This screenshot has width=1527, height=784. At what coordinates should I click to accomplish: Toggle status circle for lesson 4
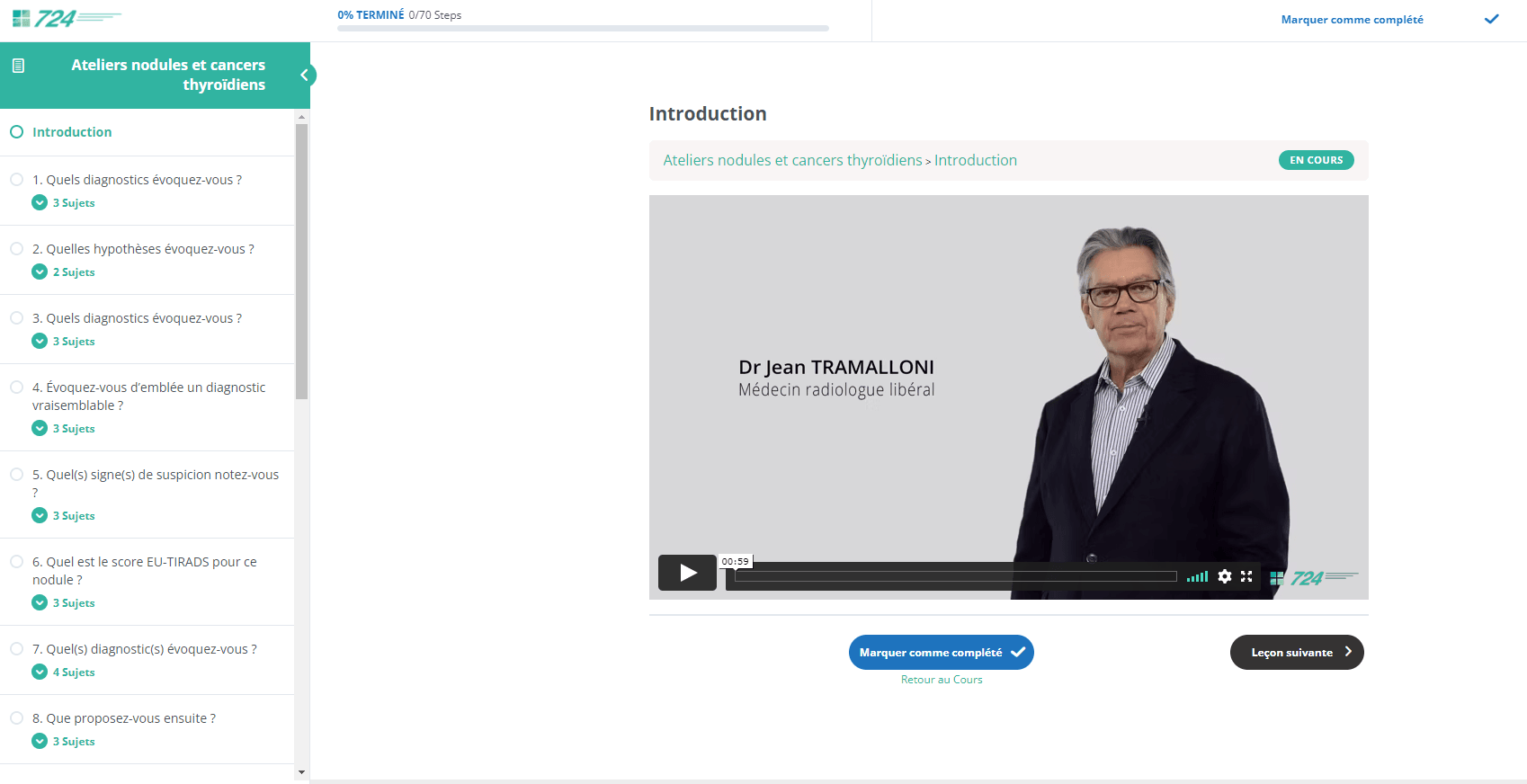pos(16,388)
